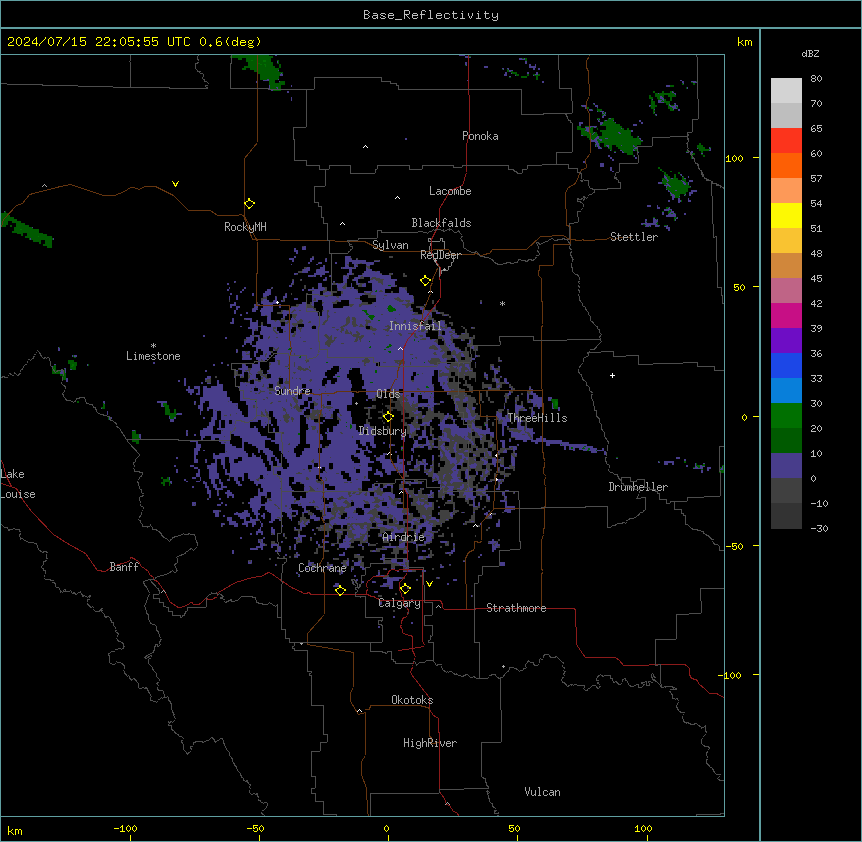Click the yellow diamond marker beside Olds
862x842 pixels.
[x=388, y=417]
